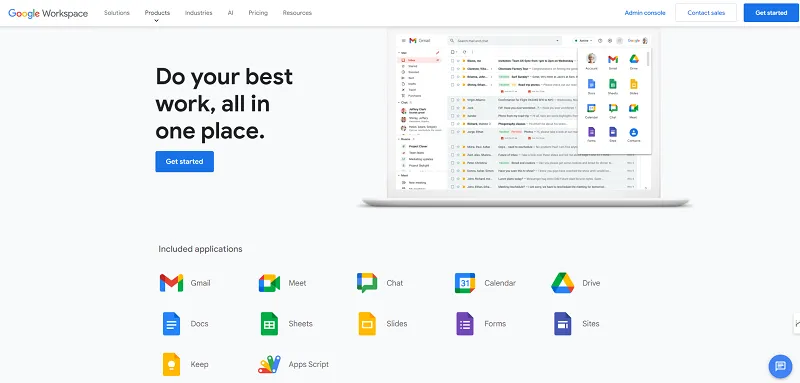
Task: Click the Calendar text label
Action: tap(500, 283)
